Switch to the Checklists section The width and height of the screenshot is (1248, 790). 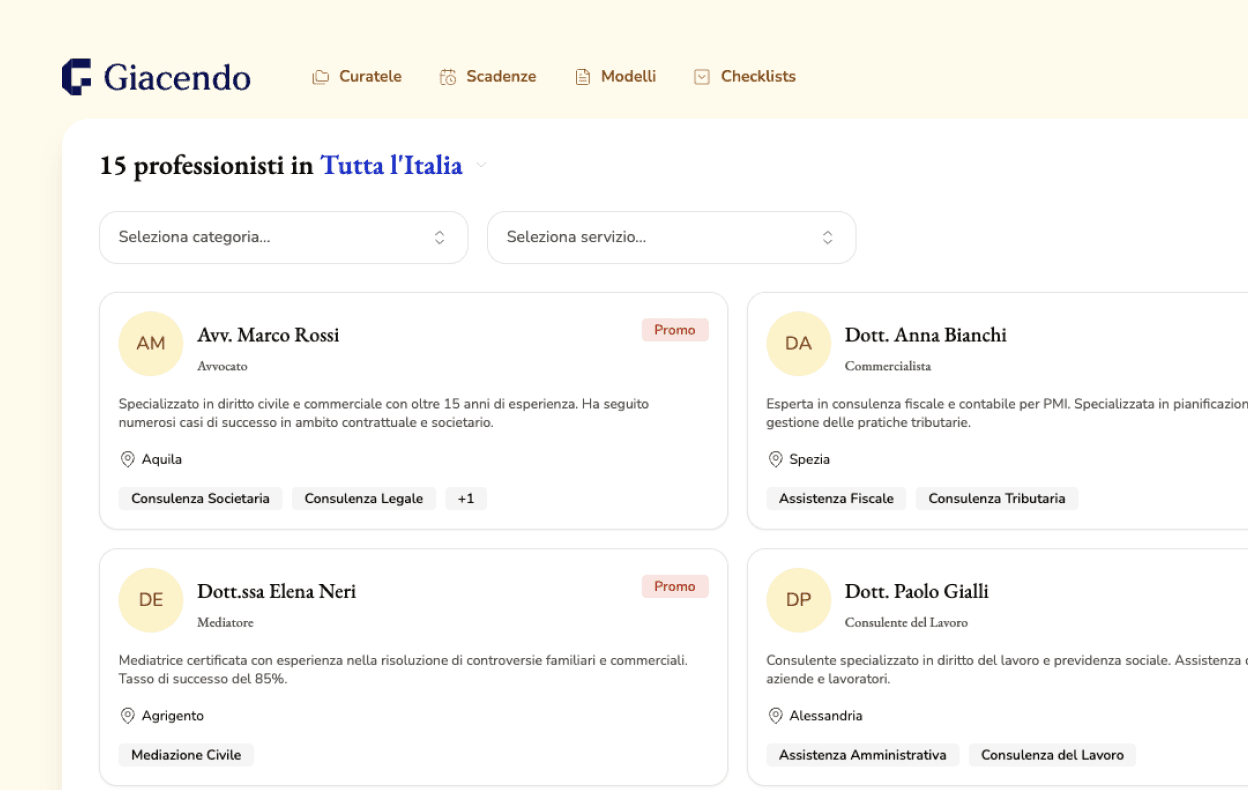(745, 77)
